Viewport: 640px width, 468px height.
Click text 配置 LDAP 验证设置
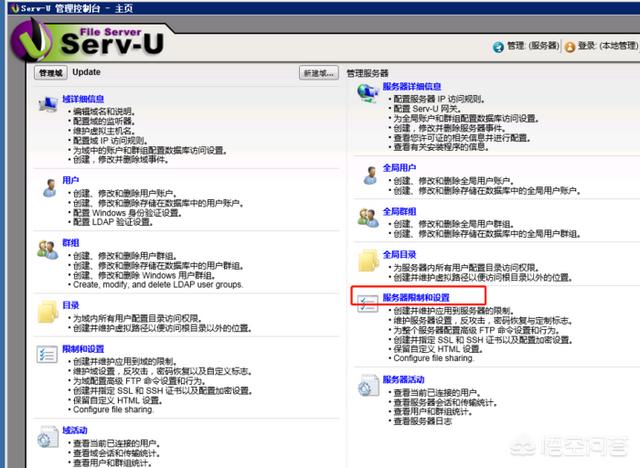113,222
